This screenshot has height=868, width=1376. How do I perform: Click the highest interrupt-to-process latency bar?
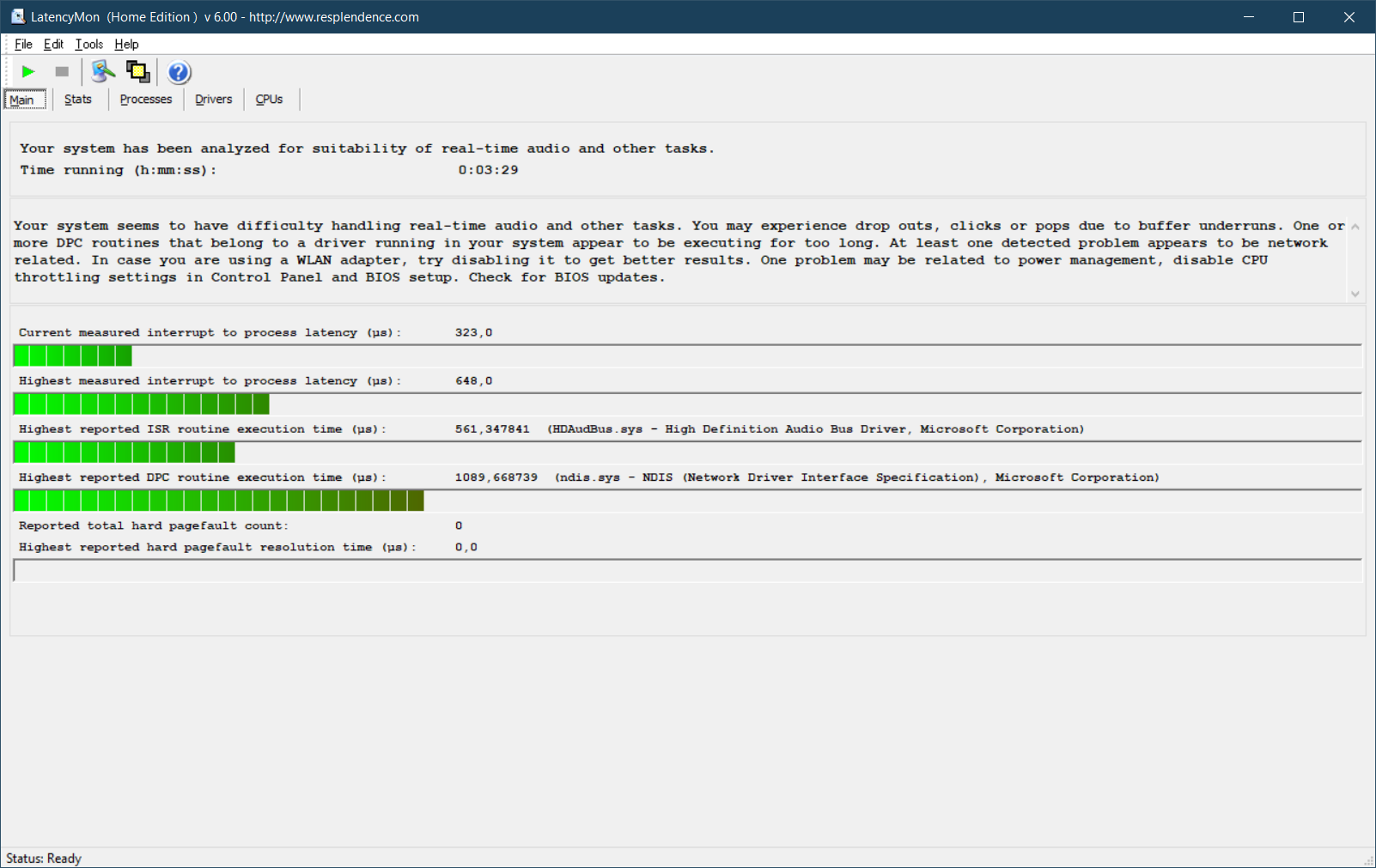pos(687,404)
